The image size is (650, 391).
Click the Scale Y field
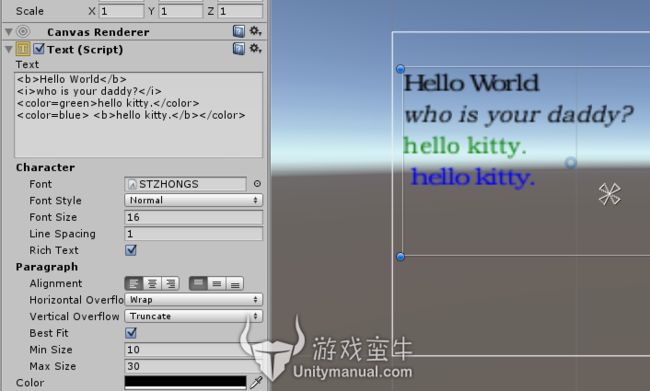[181, 11]
